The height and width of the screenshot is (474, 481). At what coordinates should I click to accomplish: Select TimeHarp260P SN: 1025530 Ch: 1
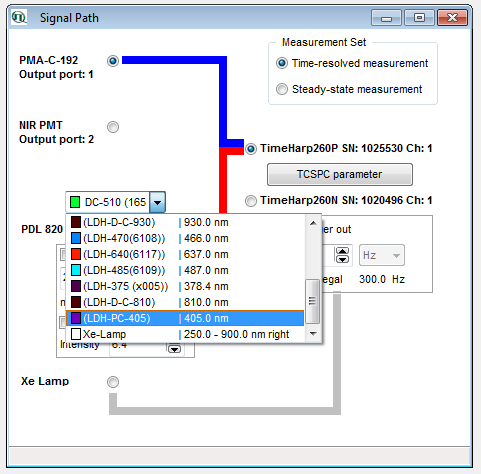tap(251, 149)
